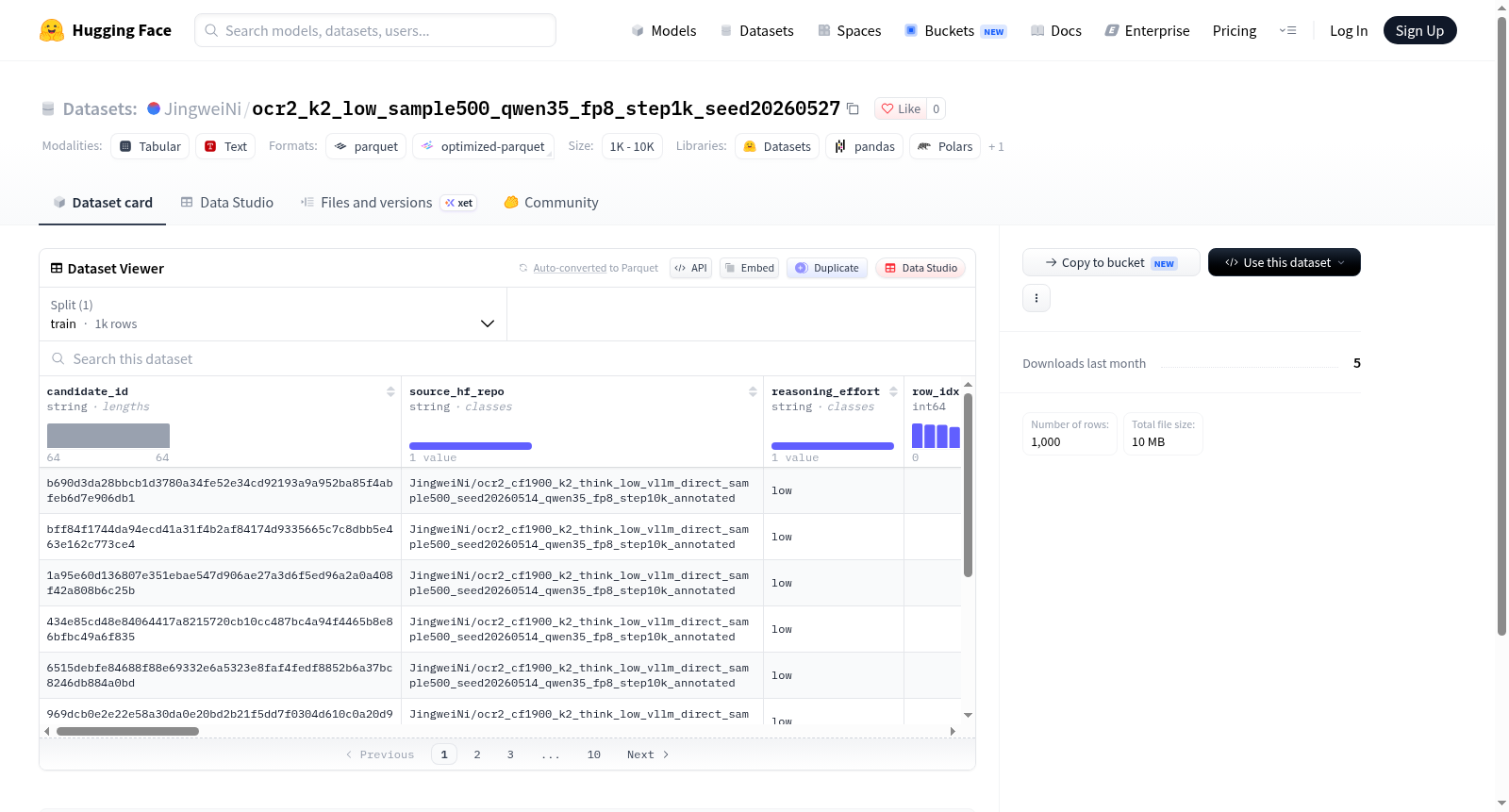Viewport: 1509px width, 812px height.
Task: Click the Sign Up button
Action: click(x=1419, y=30)
